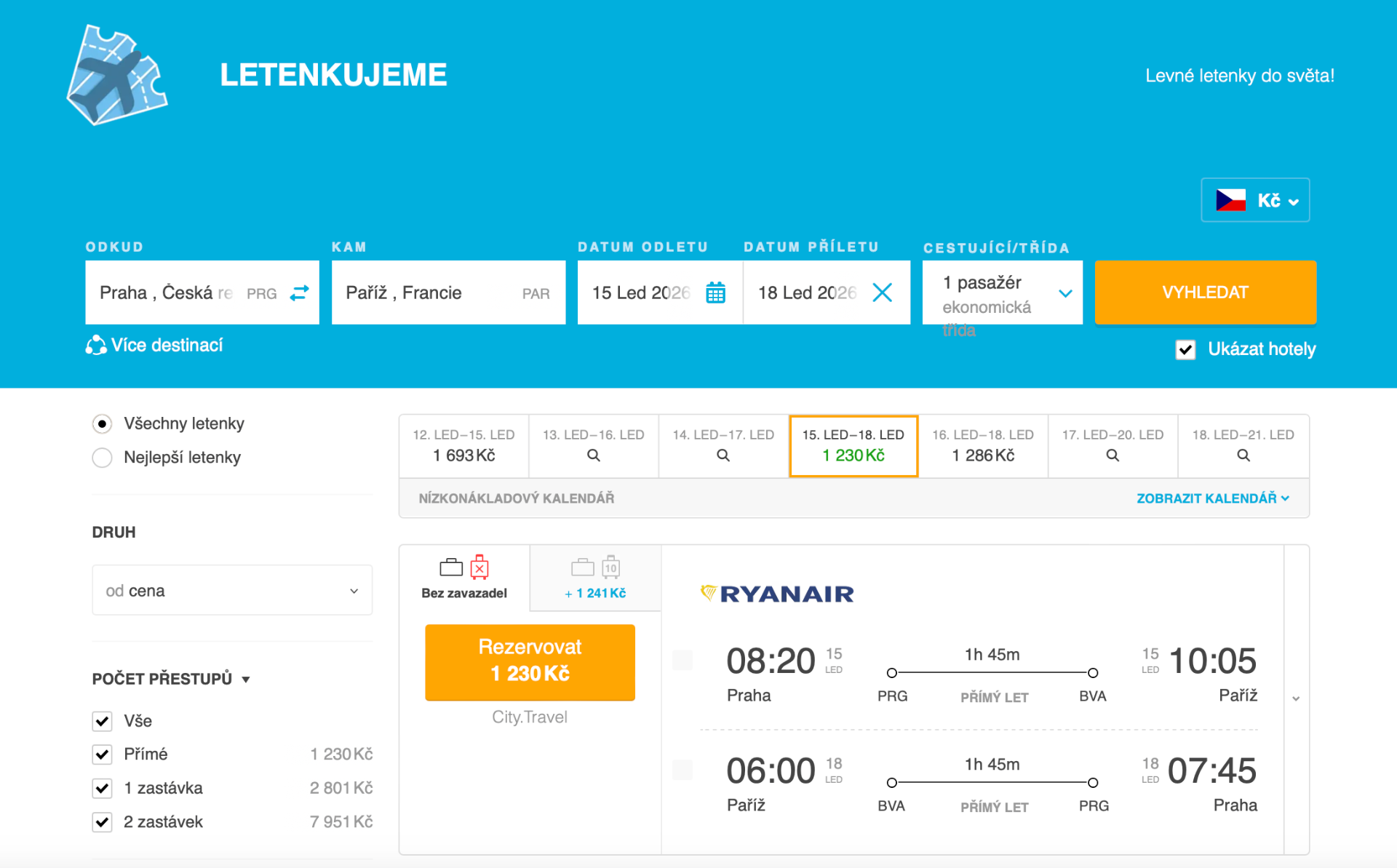This screenshot has height=868, width=1397.
Task: Click the Letenkujeme airplane ticket logo
Action: pyautogui.click(x=116, y=75)
